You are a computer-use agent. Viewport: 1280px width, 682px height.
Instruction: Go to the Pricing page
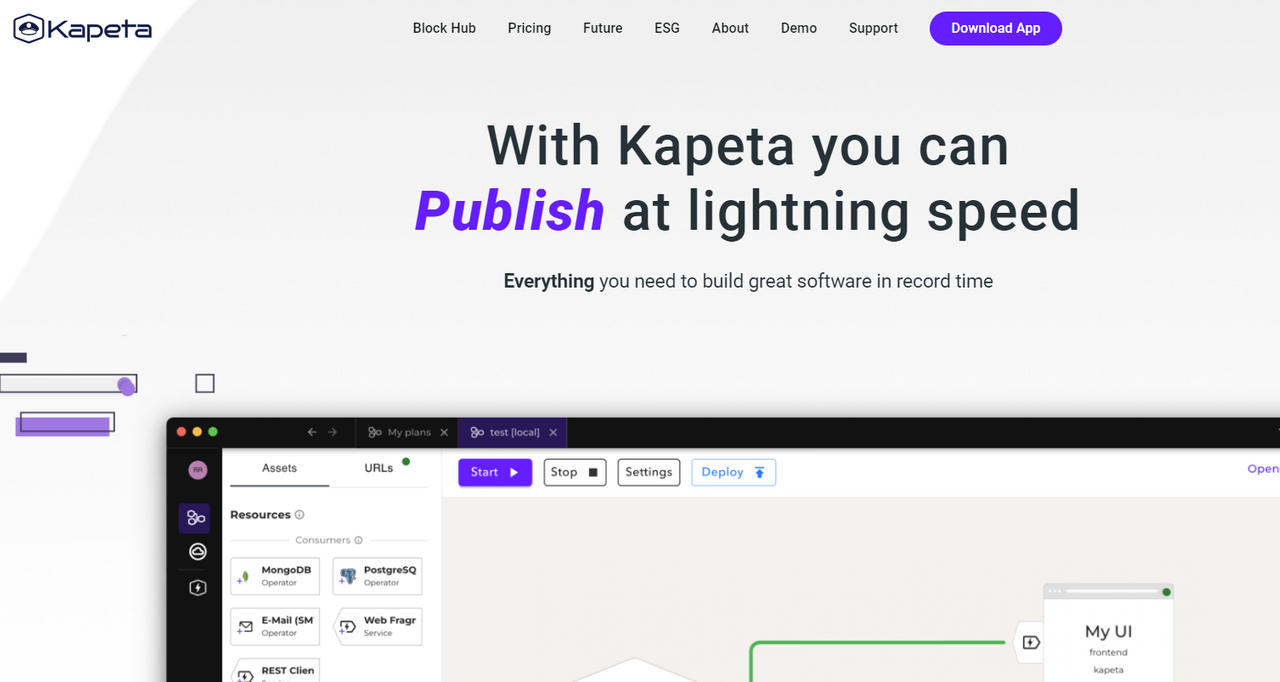click(x=529, y=28)
